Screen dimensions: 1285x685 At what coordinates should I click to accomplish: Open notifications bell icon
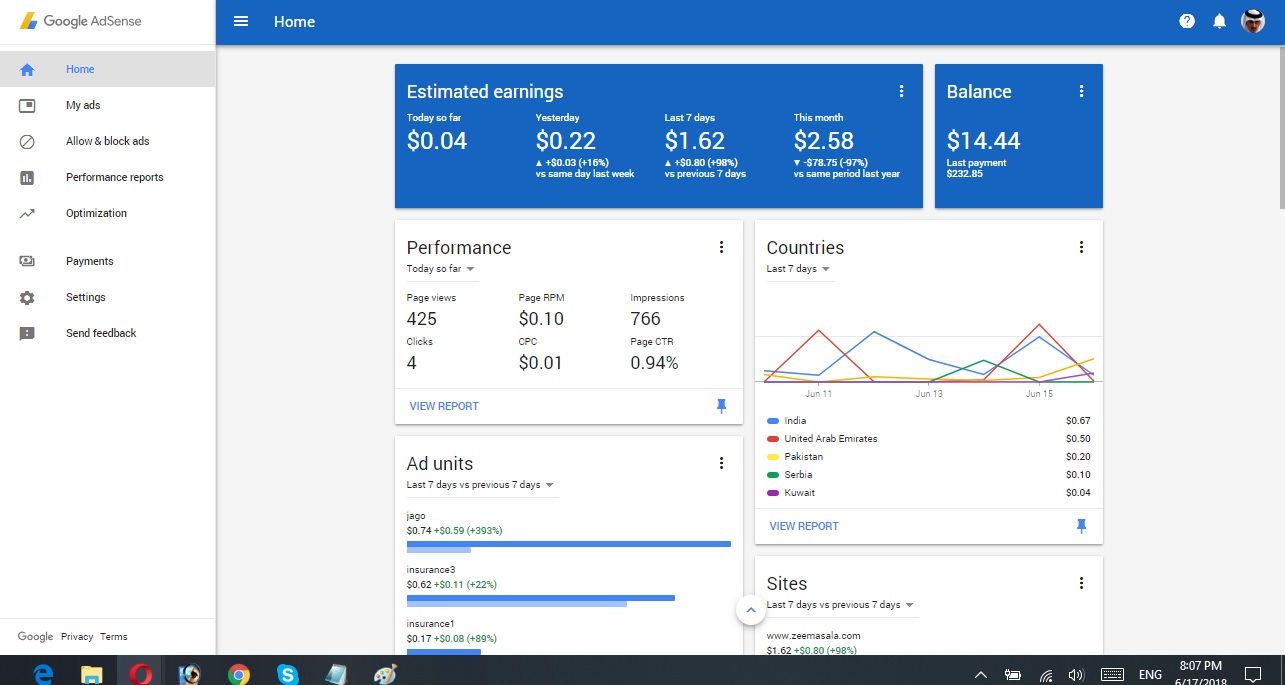coord(1219,21)
